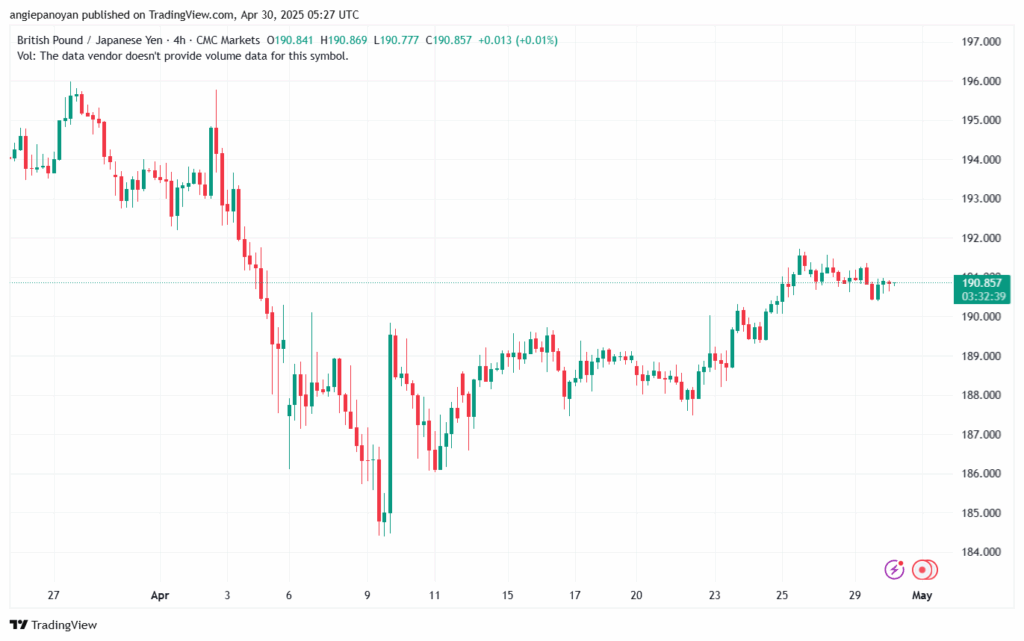Image resolution: width=1024 pixels, height=641 pixels.
Task: Click the 15 date label on time axis
Action: tap(507, 595)
